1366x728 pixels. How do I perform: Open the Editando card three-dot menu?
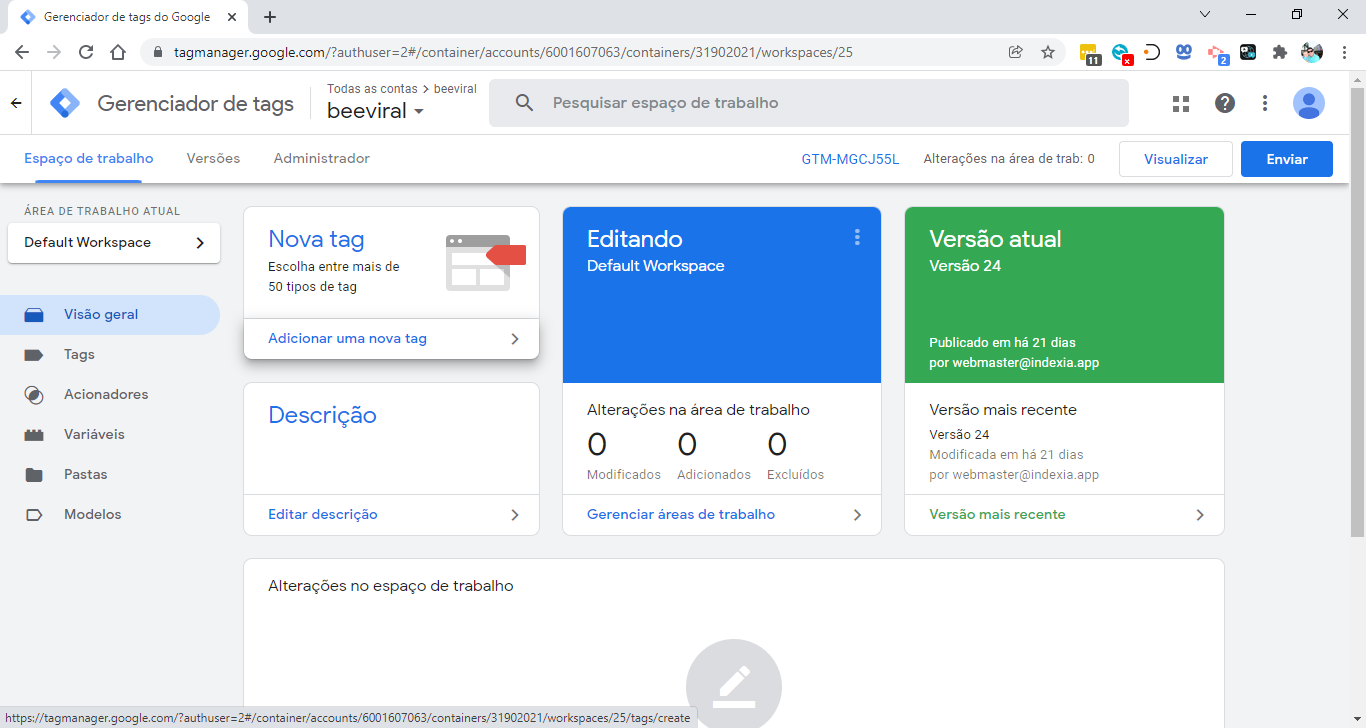click(x=857, y=237)
